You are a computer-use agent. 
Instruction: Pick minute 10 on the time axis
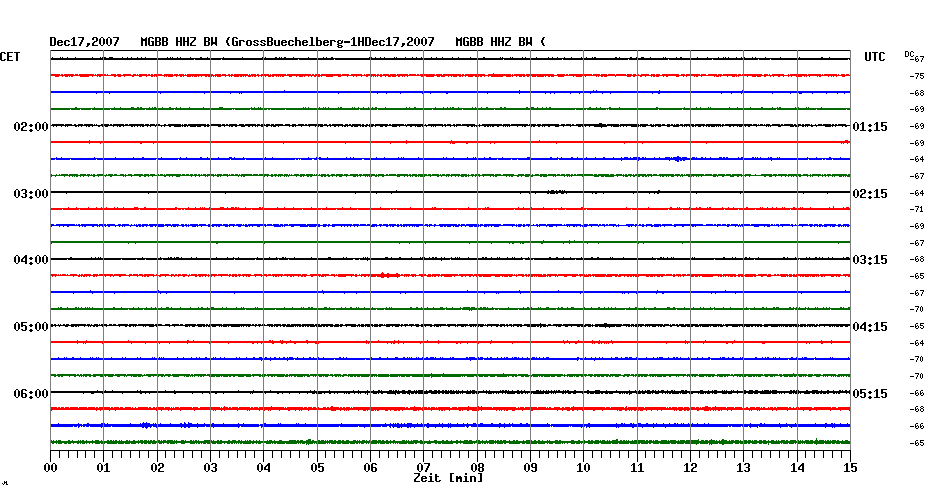[584, 468]
